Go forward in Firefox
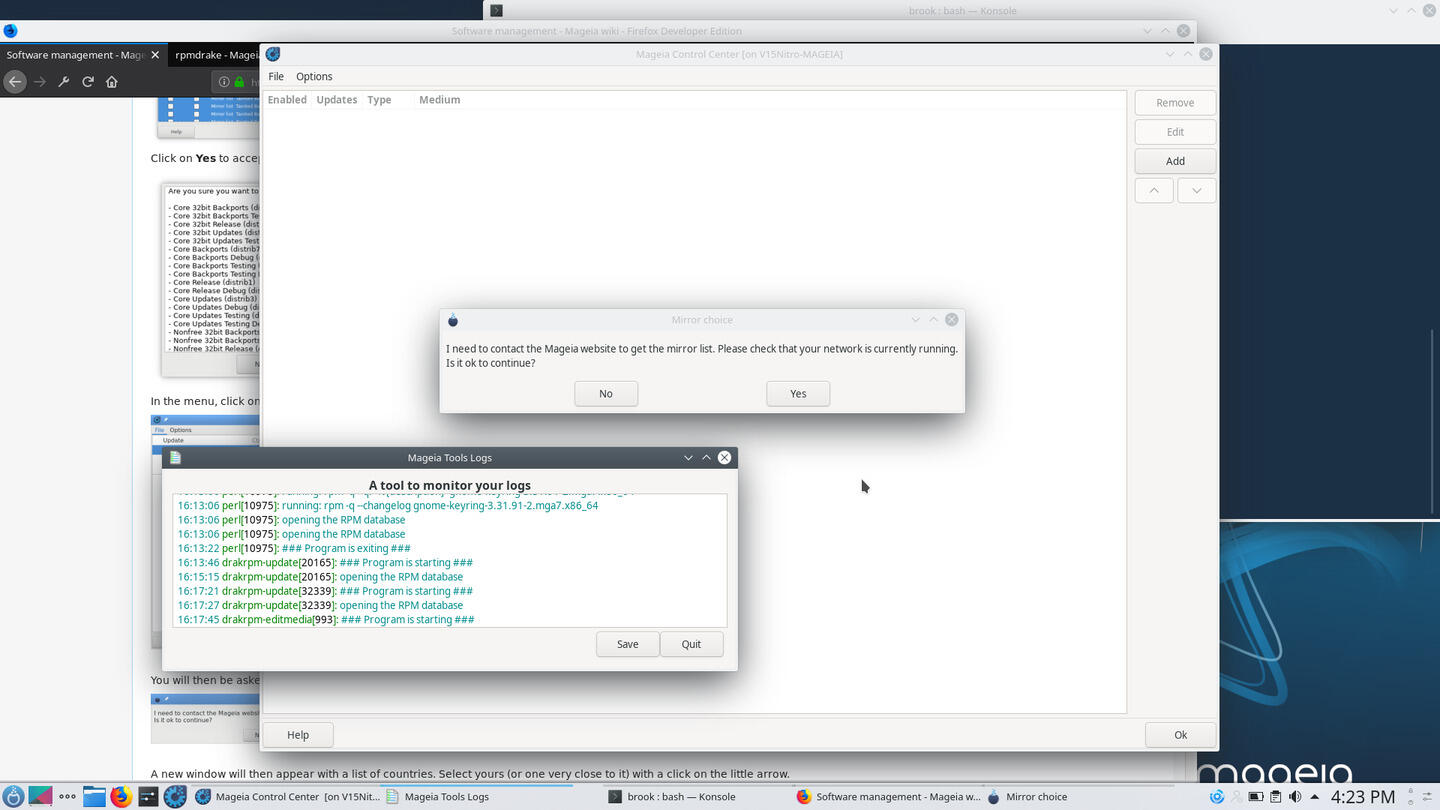Image resolution: width=1440 pixels, height=810 pixels. coord(40,82)
